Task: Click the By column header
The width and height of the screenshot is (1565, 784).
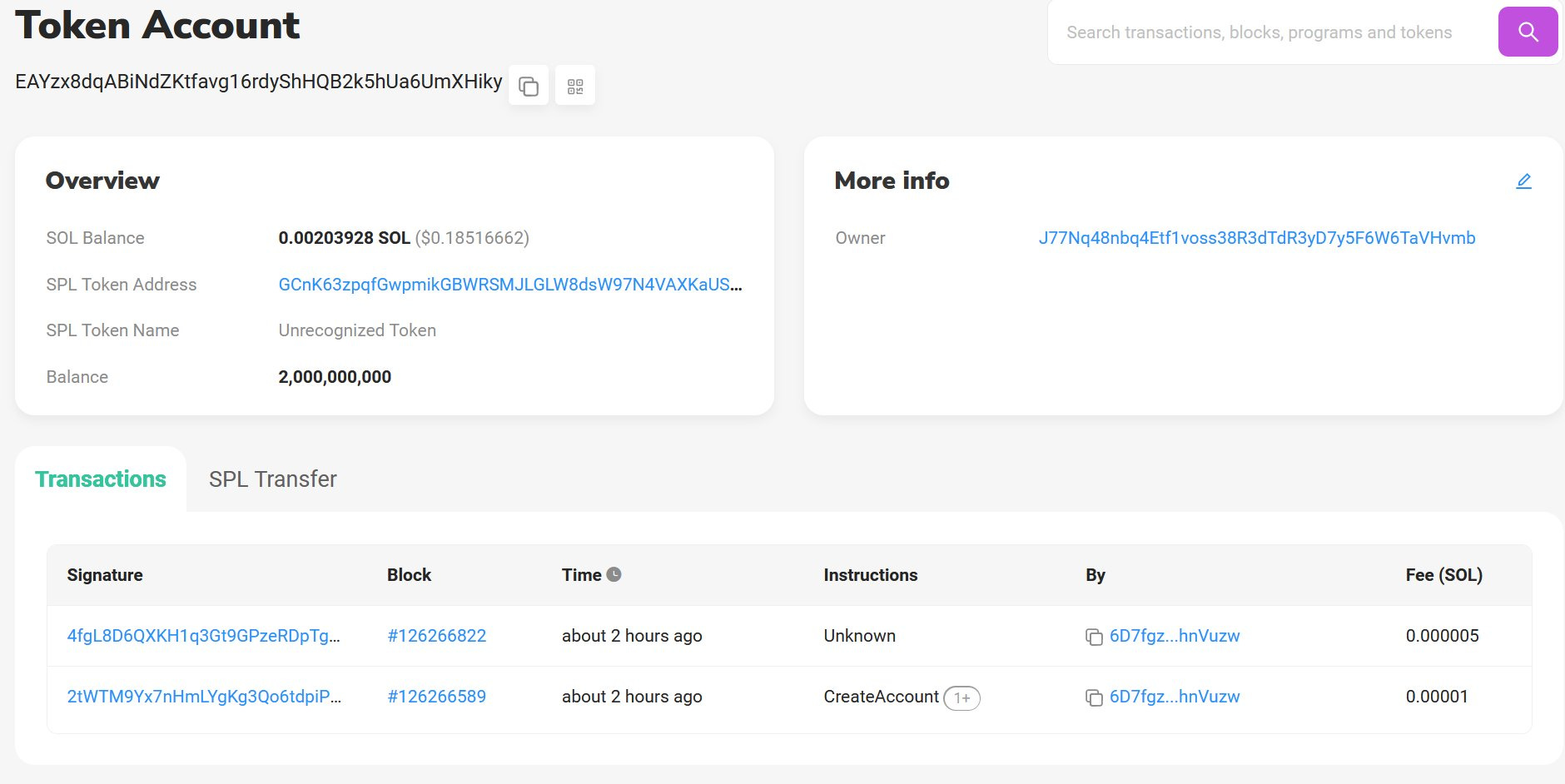Action: [1095, 575]
